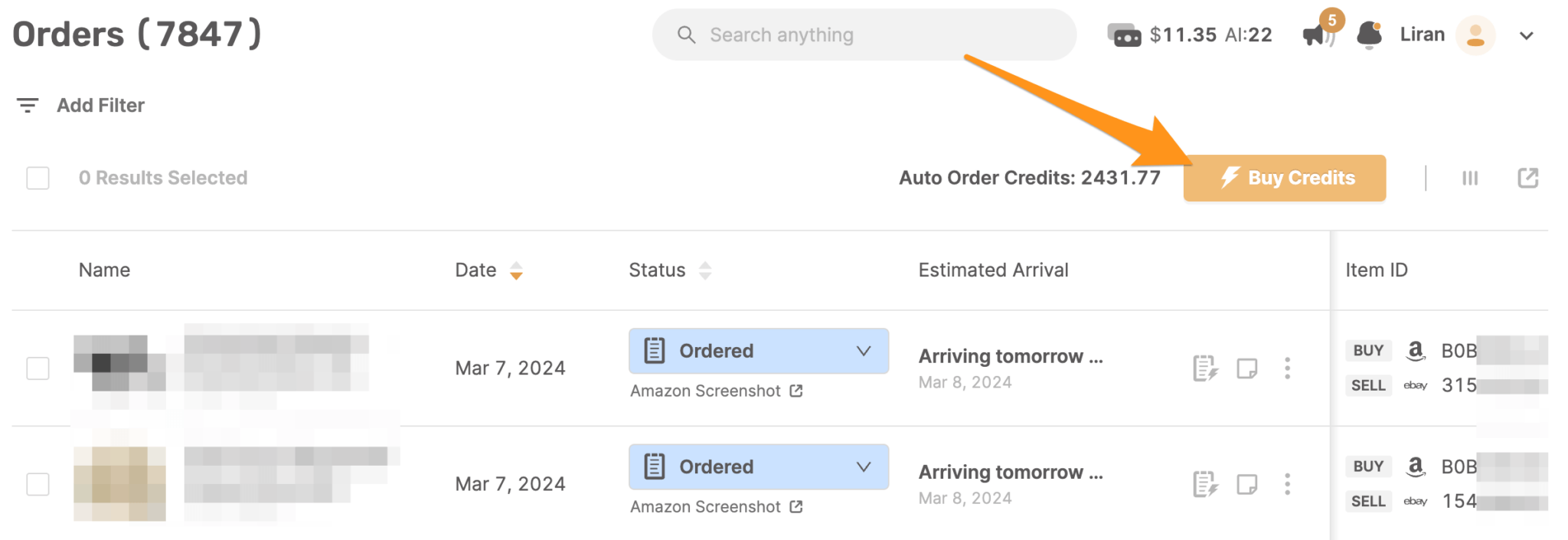Click the ebay icon beside SELL item 315

1415,385
